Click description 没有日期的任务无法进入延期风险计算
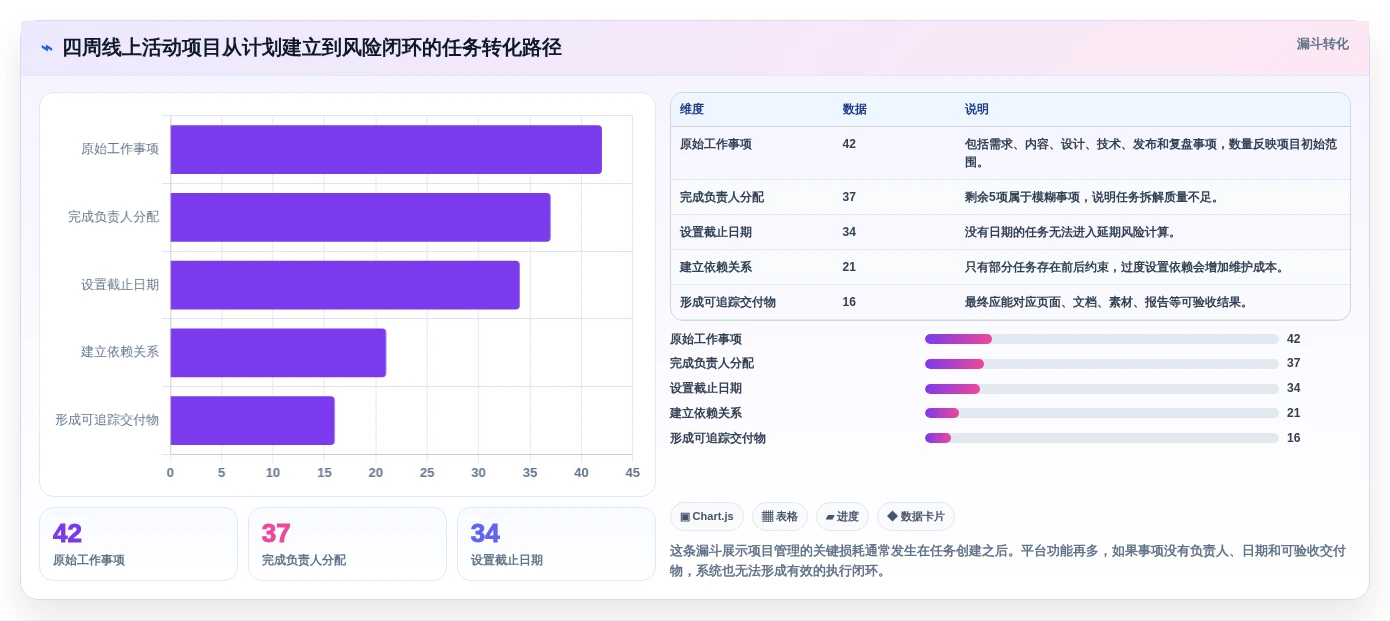The image size is (1390, 621). [1071, 232]
